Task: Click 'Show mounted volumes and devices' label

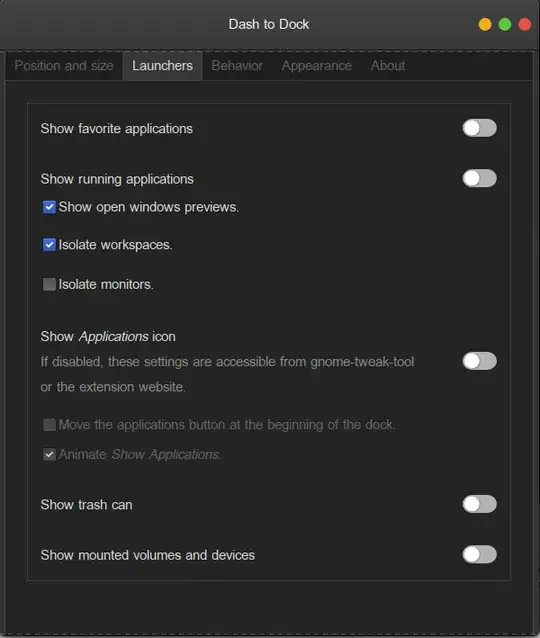Action: [x=148, y=555]
